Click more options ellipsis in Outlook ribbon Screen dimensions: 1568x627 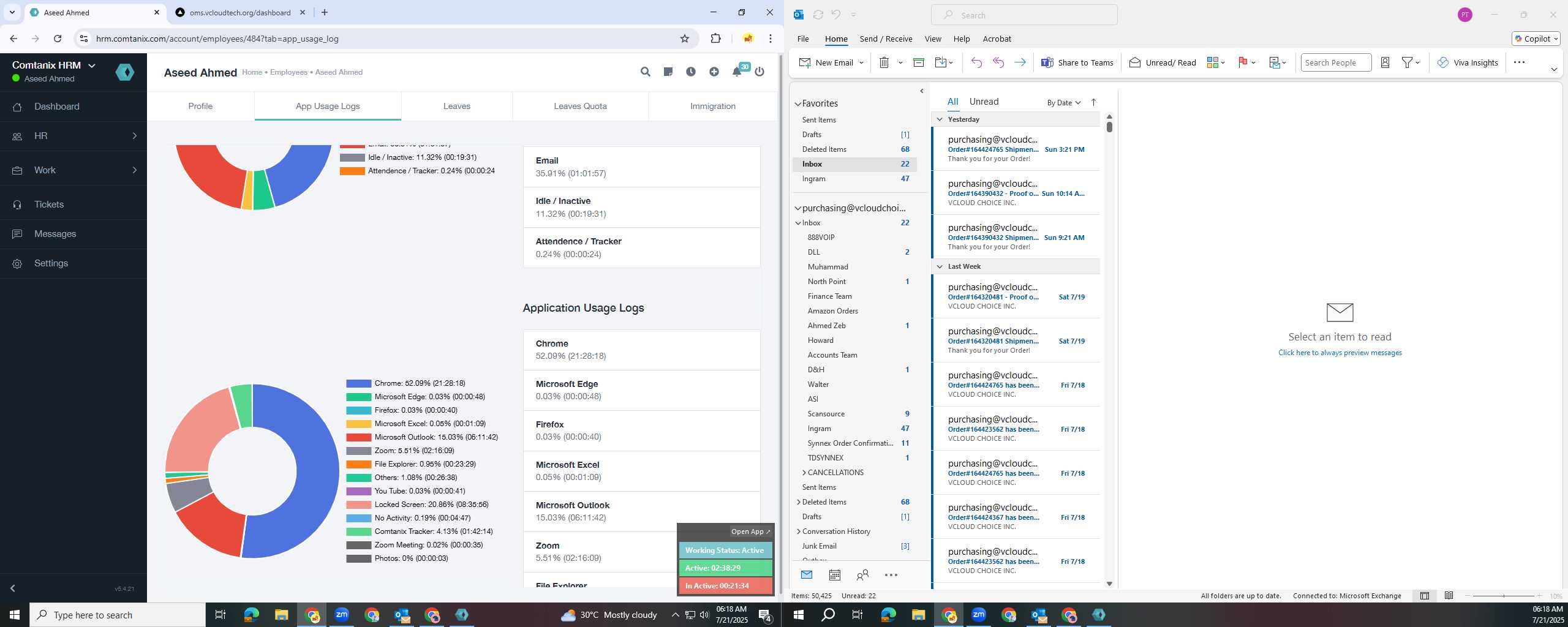pos(1519,62)
